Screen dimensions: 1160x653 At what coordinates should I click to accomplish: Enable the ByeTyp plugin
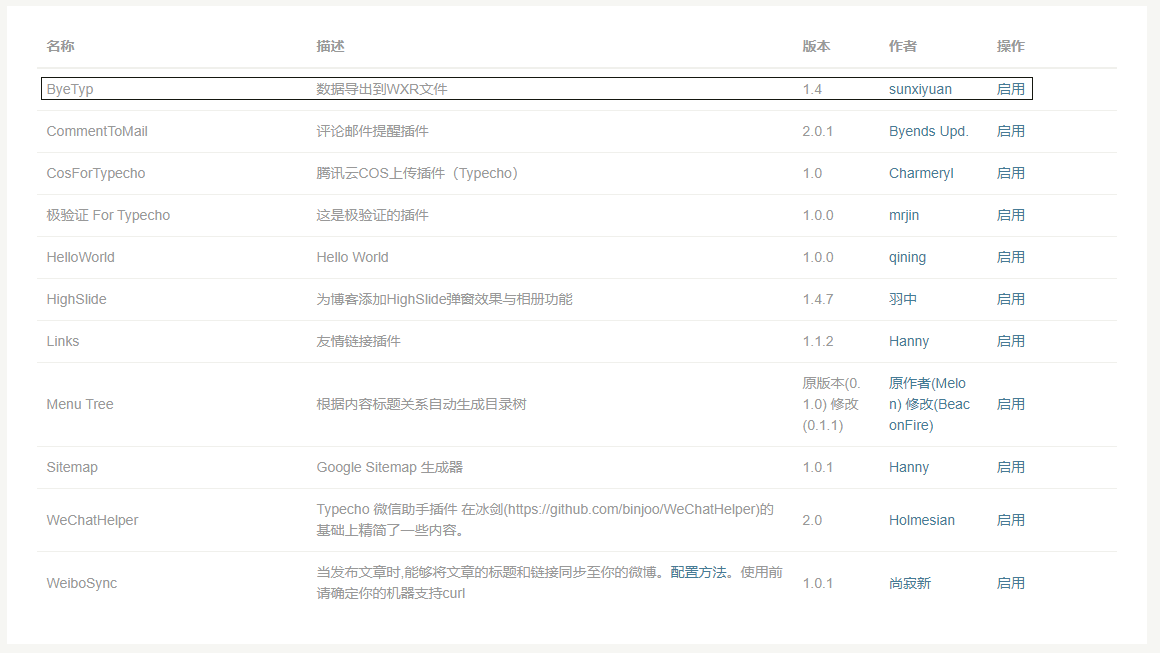pyautogui.click(x=1010, y=89)
